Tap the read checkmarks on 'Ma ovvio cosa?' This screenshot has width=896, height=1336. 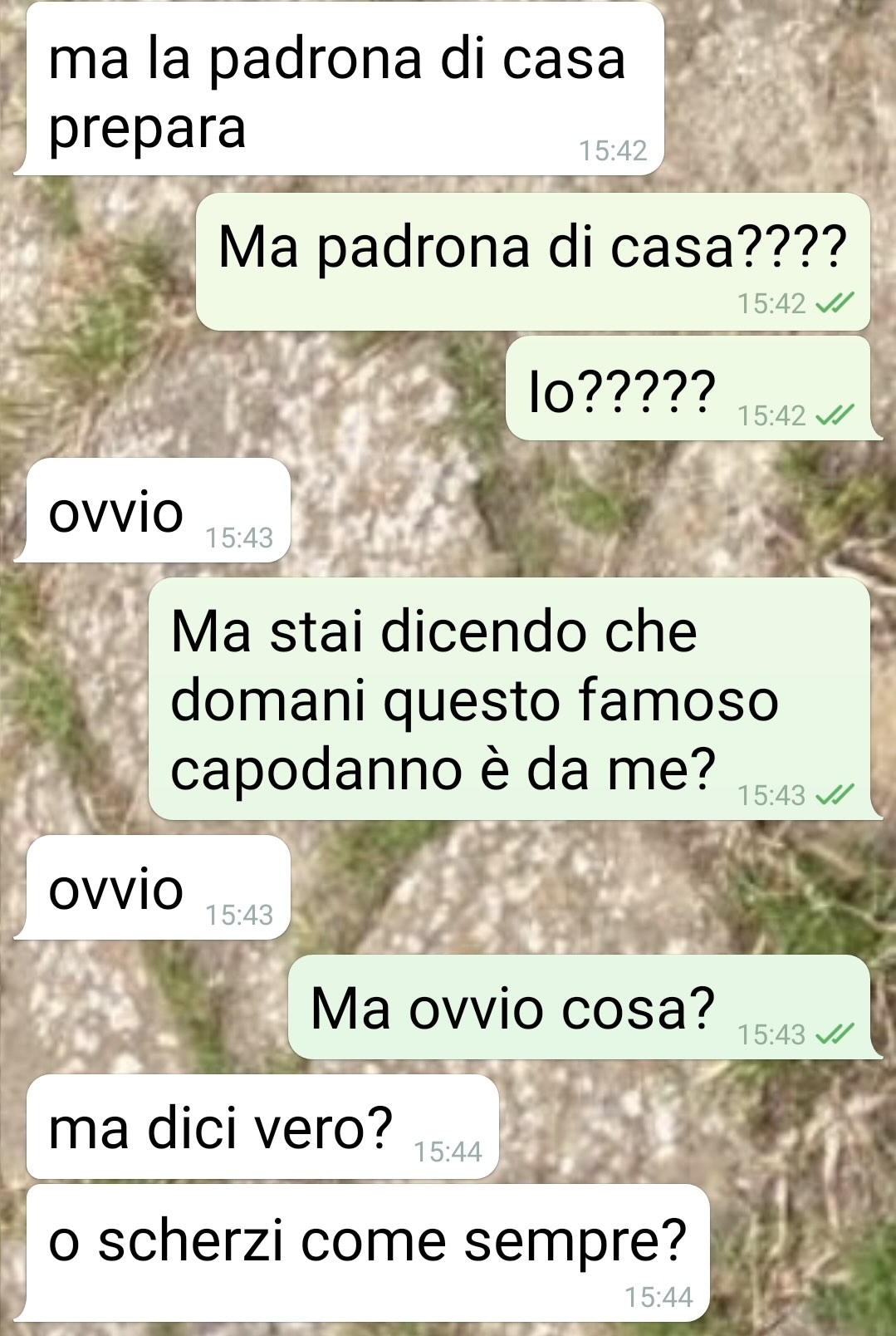[835, 1034]
